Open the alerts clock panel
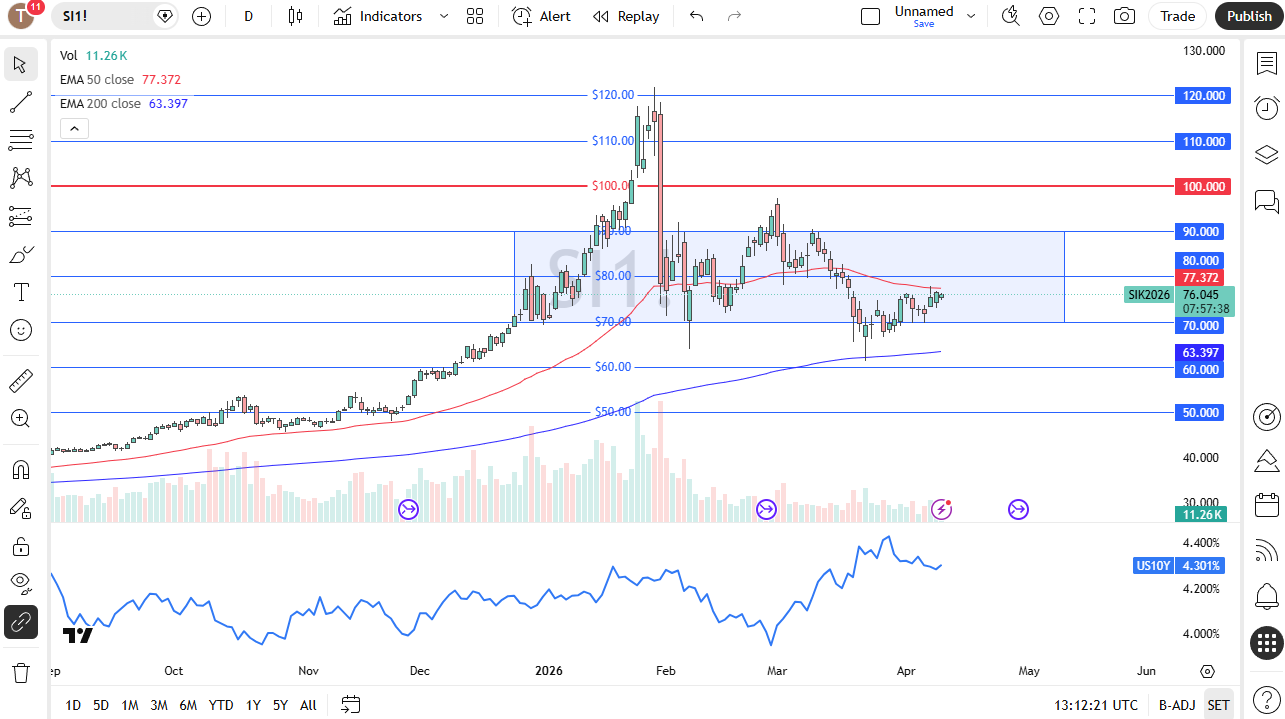 point(1267,108)
